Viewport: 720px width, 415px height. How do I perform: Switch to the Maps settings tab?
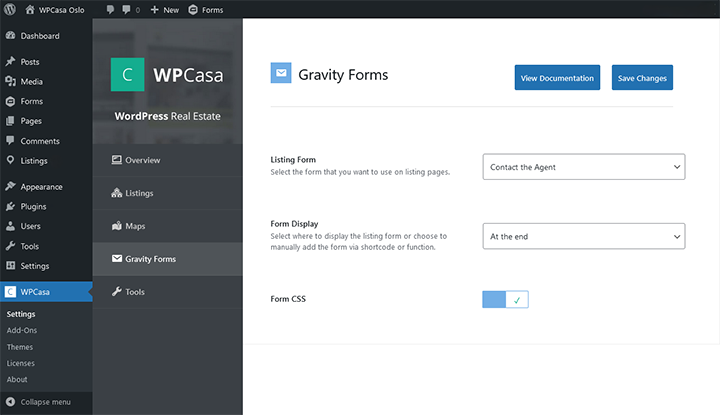click(x=168, y=226)
